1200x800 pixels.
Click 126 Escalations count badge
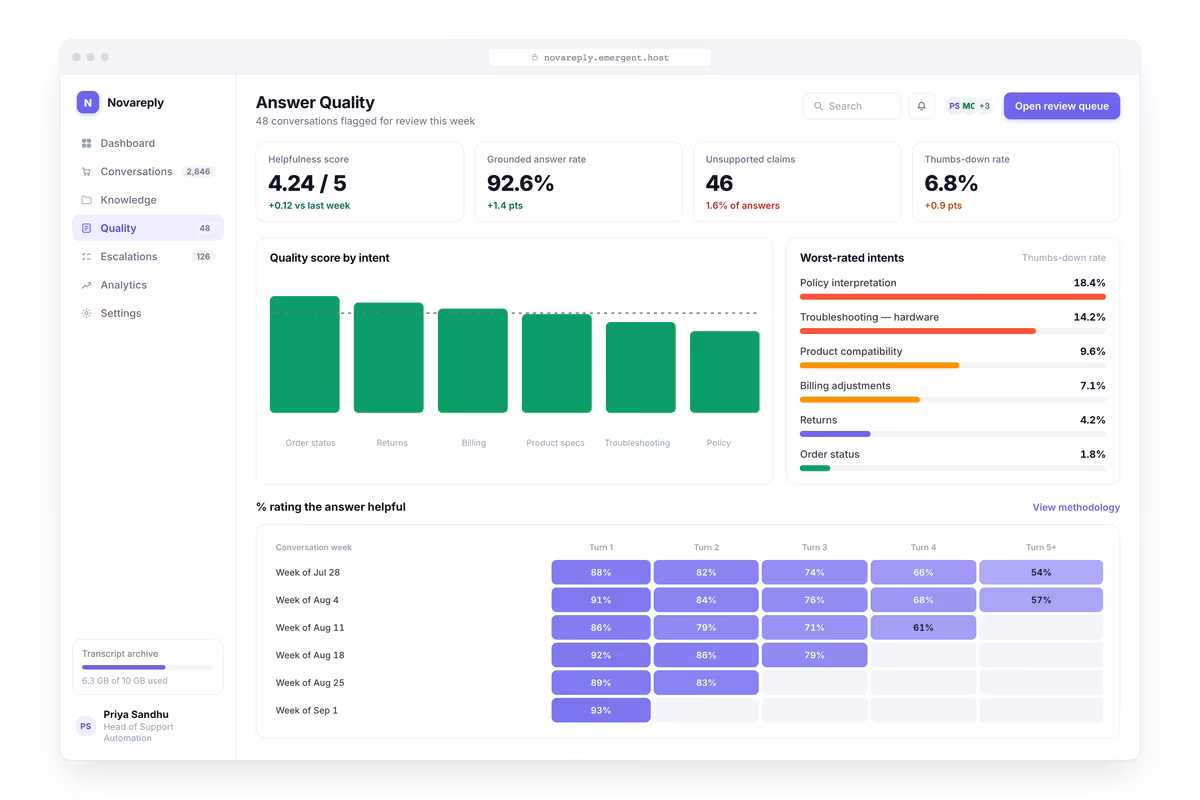click(203, 257)
